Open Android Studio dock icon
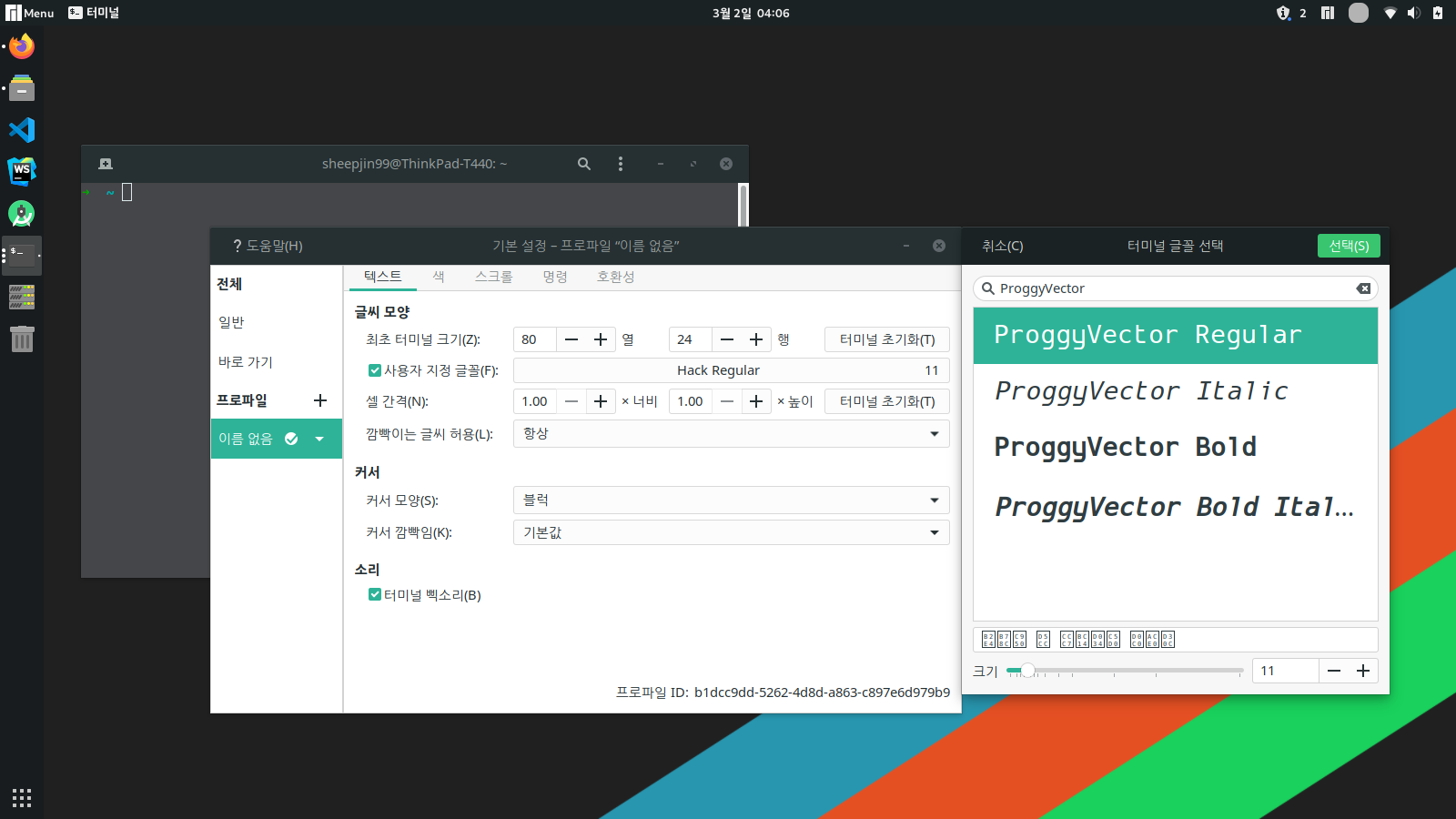The height and width of the screenshot is (819, 1456). [x=22, y=214]
